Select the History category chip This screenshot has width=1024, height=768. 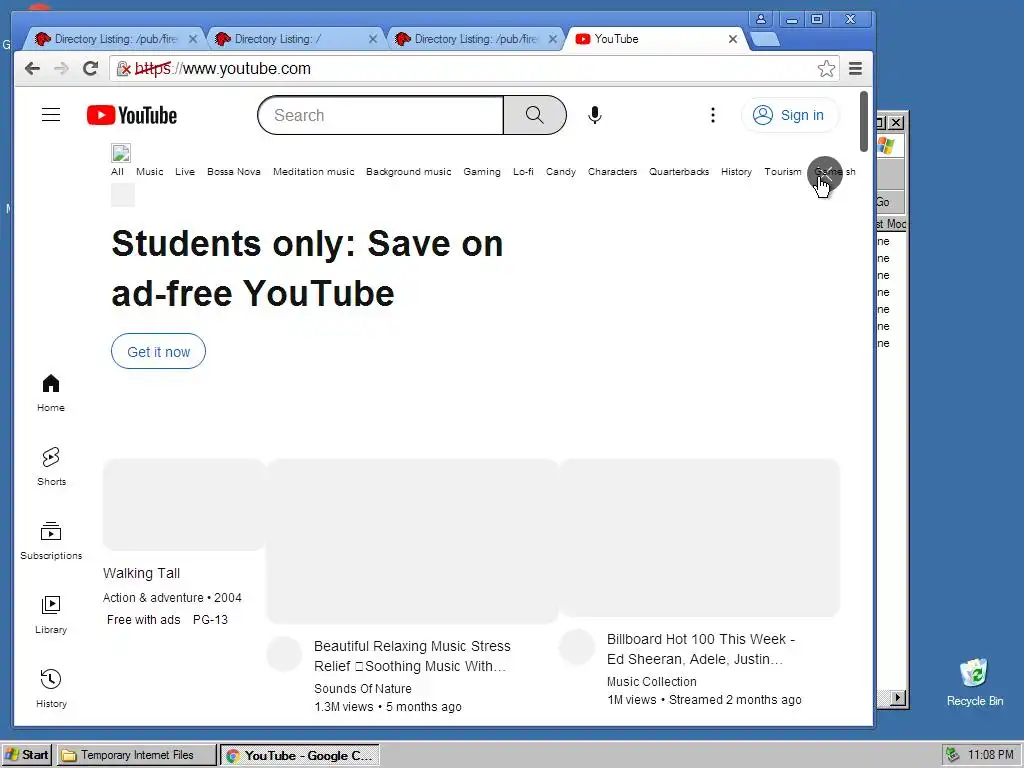pyautogui.click(x=737, y=172)
